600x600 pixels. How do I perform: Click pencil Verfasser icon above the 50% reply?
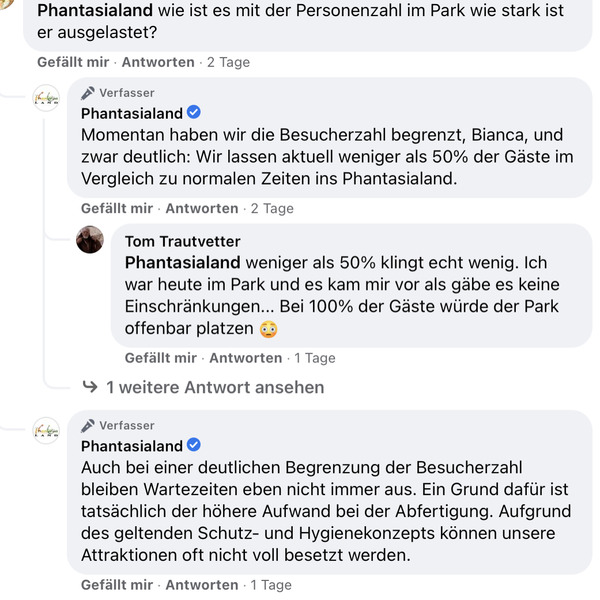[88, 93]
